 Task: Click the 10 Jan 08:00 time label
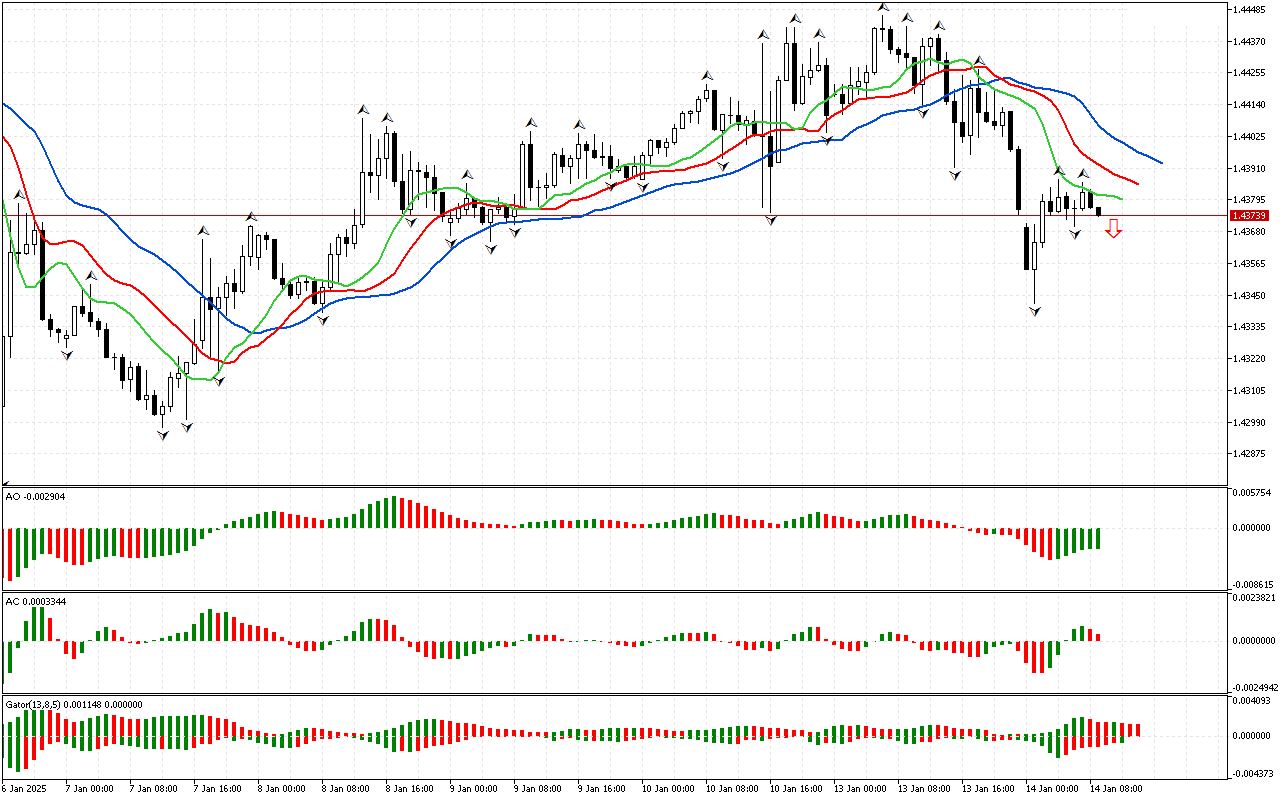[x=731, y=788]
